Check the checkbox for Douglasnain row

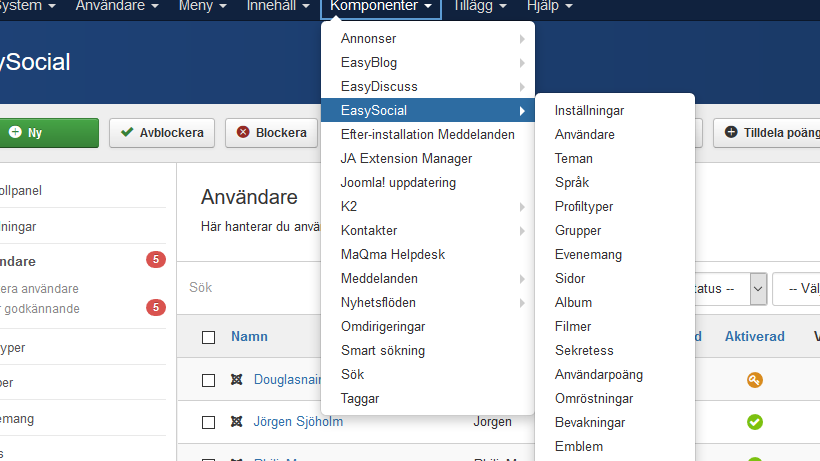[x=208, y=380]
